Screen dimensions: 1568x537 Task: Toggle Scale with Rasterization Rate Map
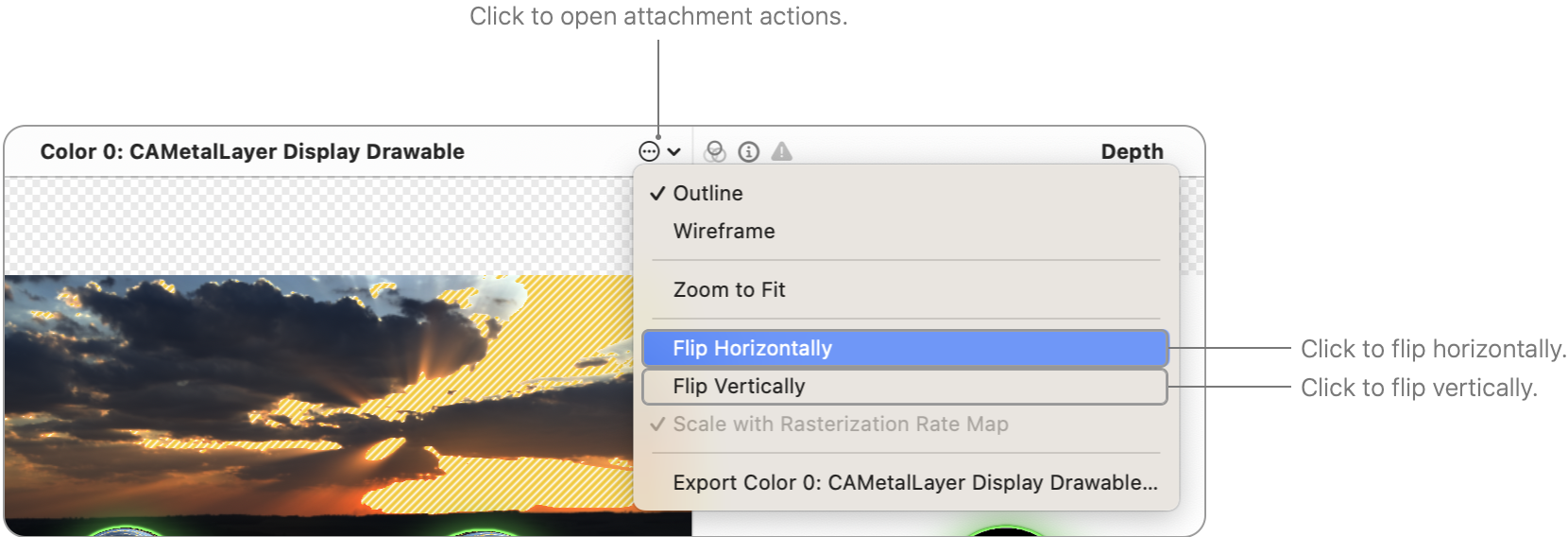[840, 424]
